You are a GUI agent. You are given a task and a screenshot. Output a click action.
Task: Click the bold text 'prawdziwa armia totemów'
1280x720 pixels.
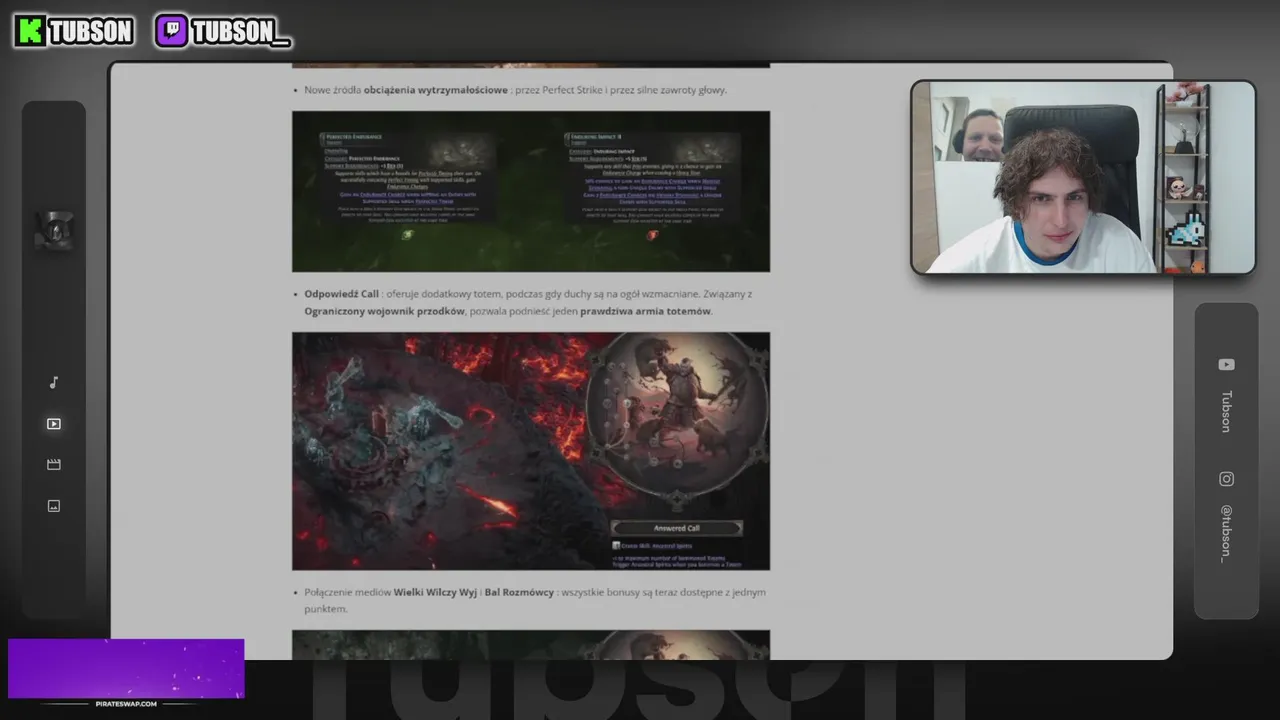(x=646, y=311)
